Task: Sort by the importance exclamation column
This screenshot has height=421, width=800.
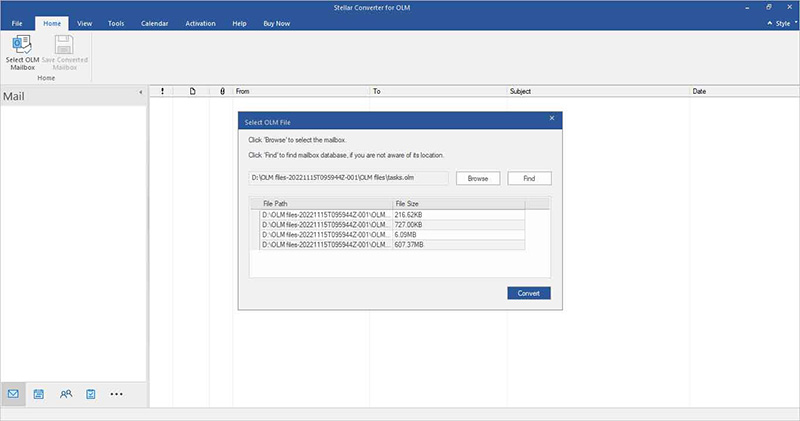Action: (x=162, y=91)
